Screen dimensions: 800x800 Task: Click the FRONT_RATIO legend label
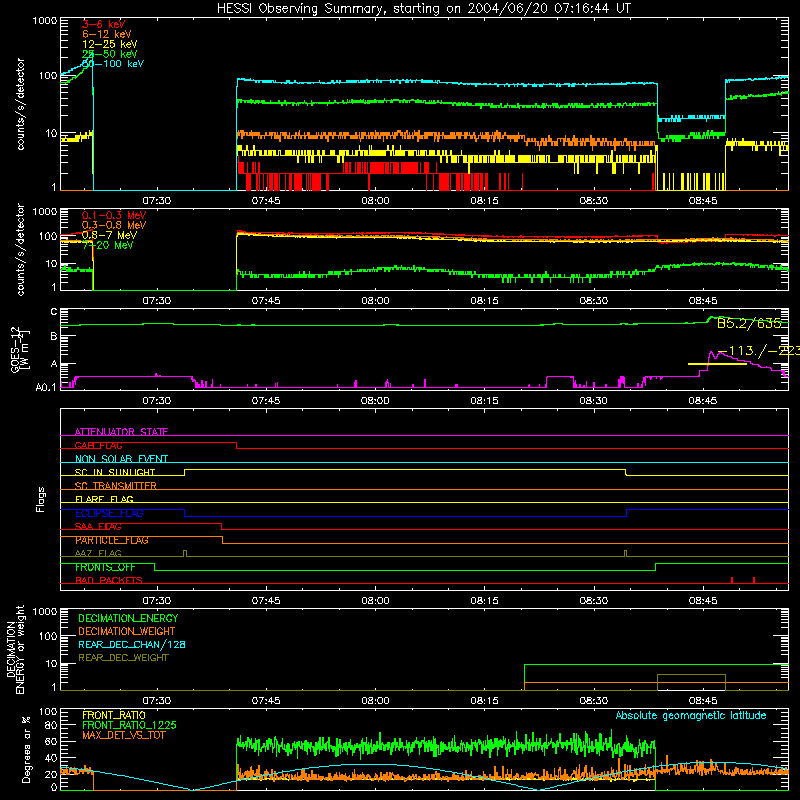click(114, 715)
